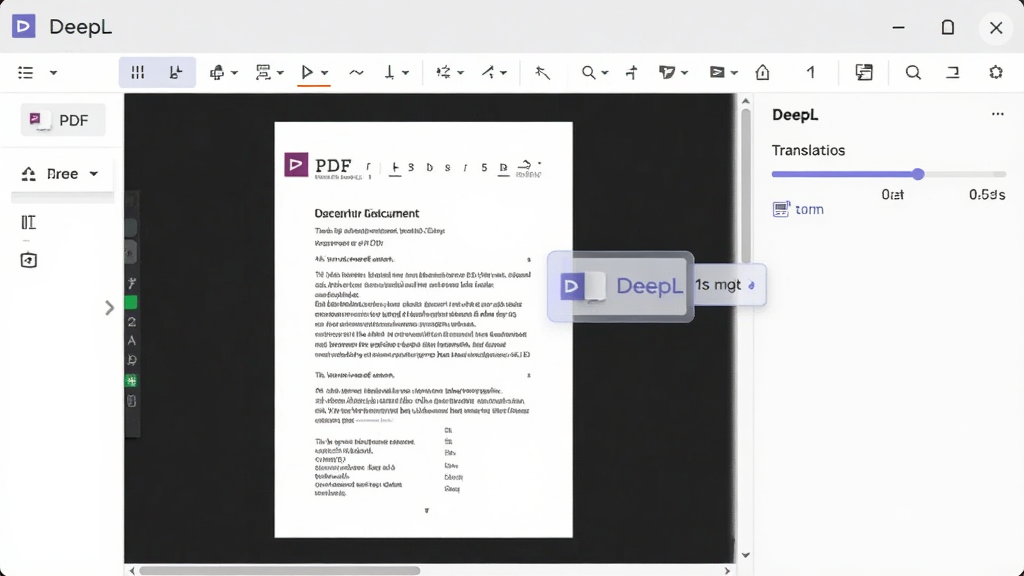Click the DeepL app logo in title bar
The width and height of the screenshot is (1024, 576).
[x=24, y=27]
